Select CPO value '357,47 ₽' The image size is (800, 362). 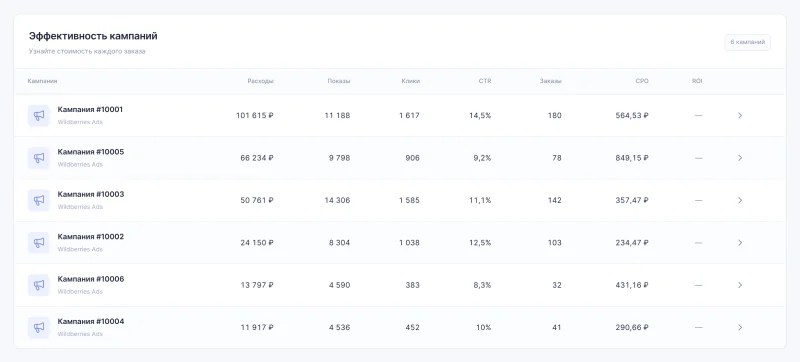(x=632, y=200)
